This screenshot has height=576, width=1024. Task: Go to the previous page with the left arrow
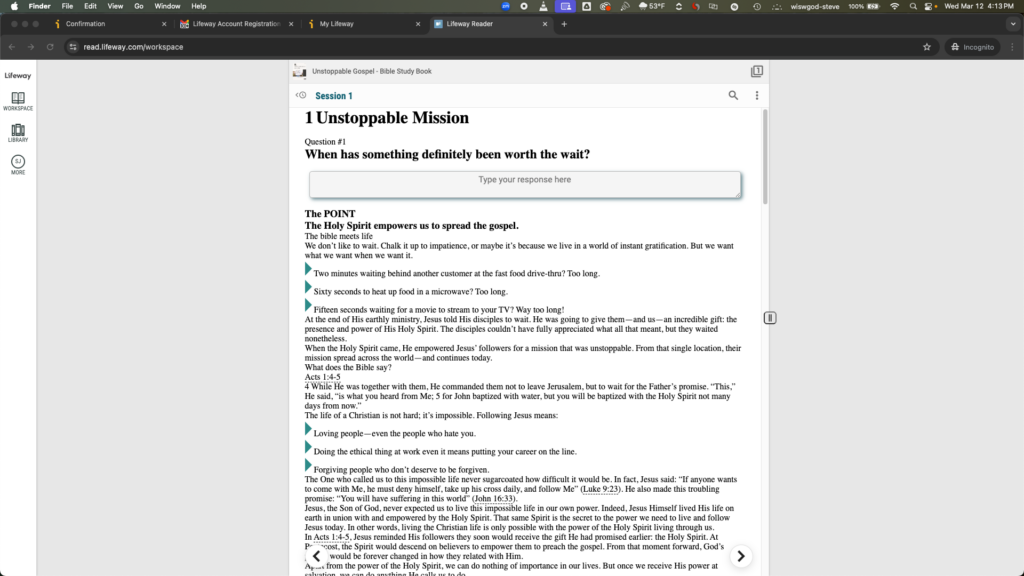click(317, 556)
